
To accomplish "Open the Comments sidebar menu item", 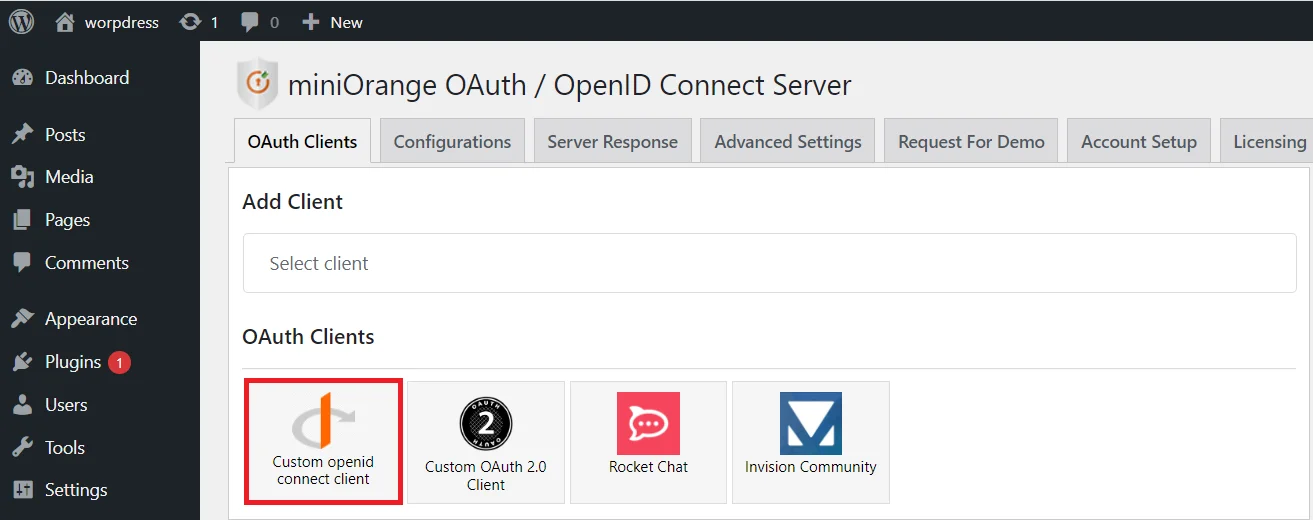I will click(x=87, y=263).
